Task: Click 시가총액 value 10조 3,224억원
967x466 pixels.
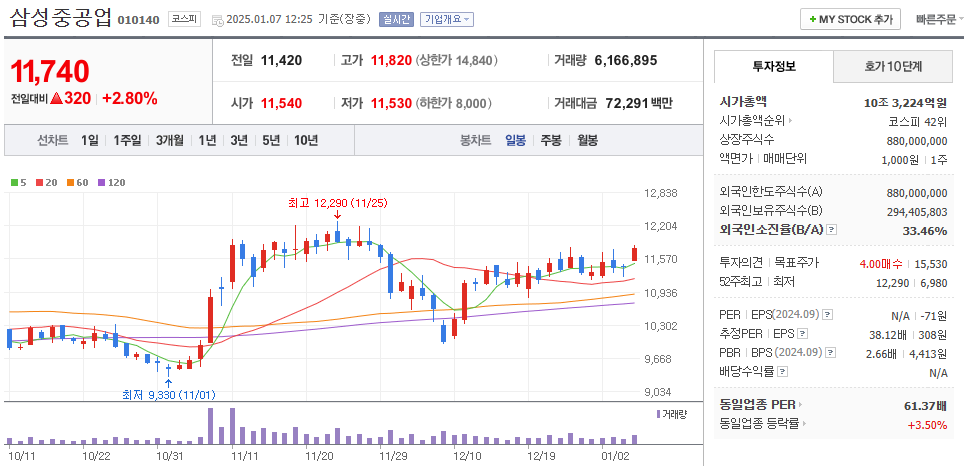Action: pos(906,102)
